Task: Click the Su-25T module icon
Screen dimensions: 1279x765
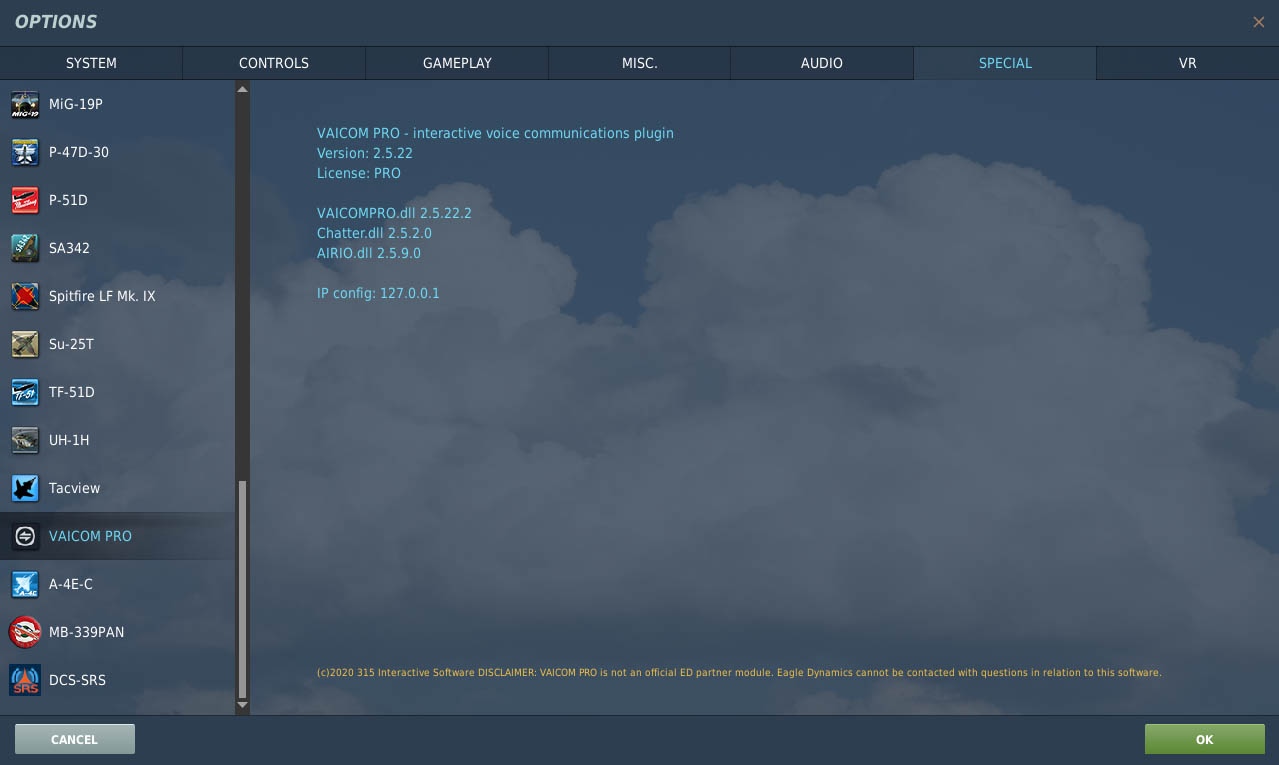Action: point(25,344)
